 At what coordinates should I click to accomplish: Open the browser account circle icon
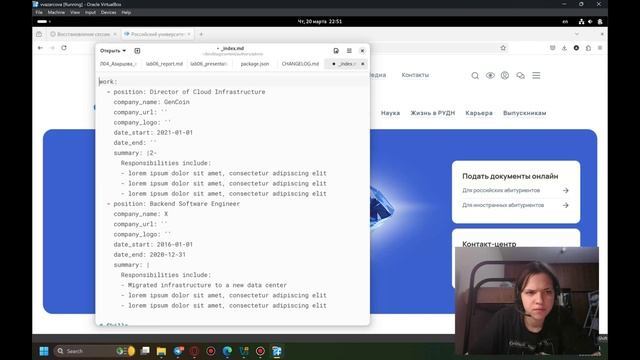click(576, 48)
